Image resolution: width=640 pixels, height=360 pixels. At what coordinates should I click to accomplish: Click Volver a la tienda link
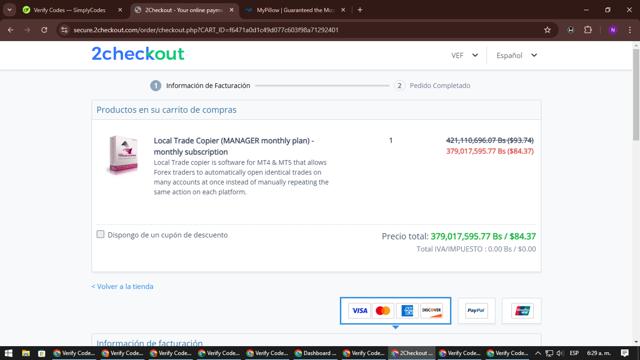point(122,287)
